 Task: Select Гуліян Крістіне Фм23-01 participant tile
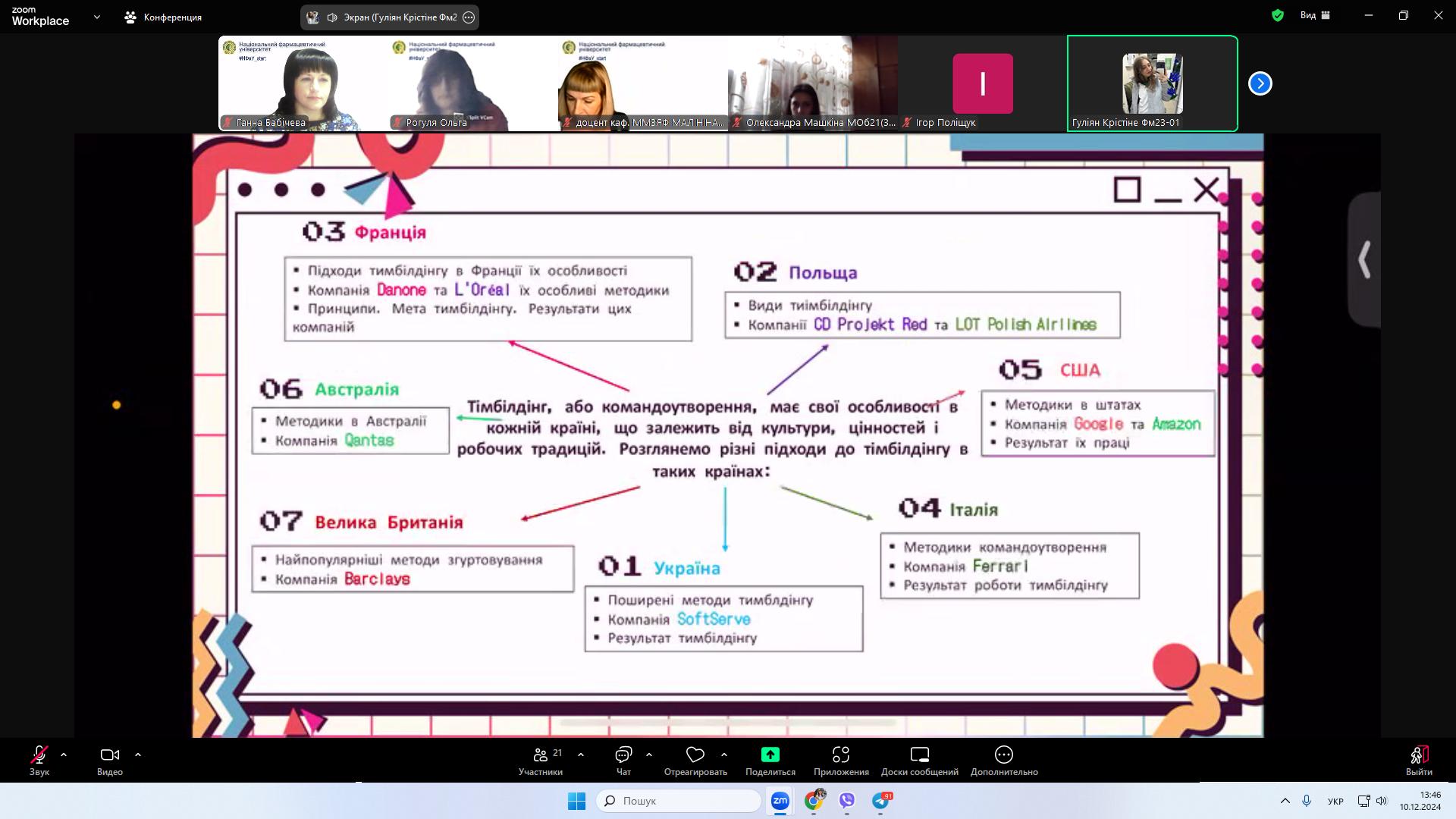(1153, 83)
